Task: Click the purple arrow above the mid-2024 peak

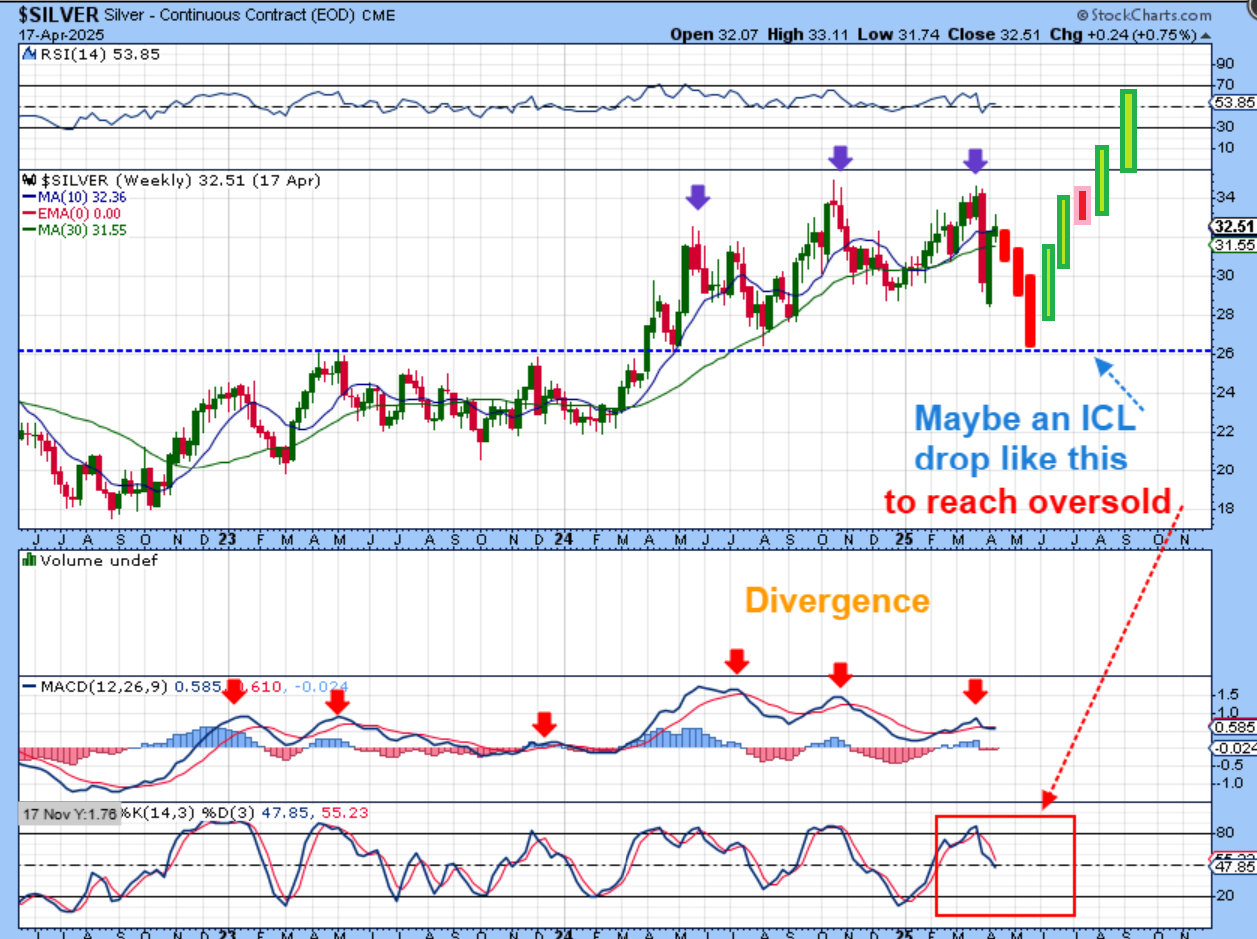Action: tap(698, 197)
